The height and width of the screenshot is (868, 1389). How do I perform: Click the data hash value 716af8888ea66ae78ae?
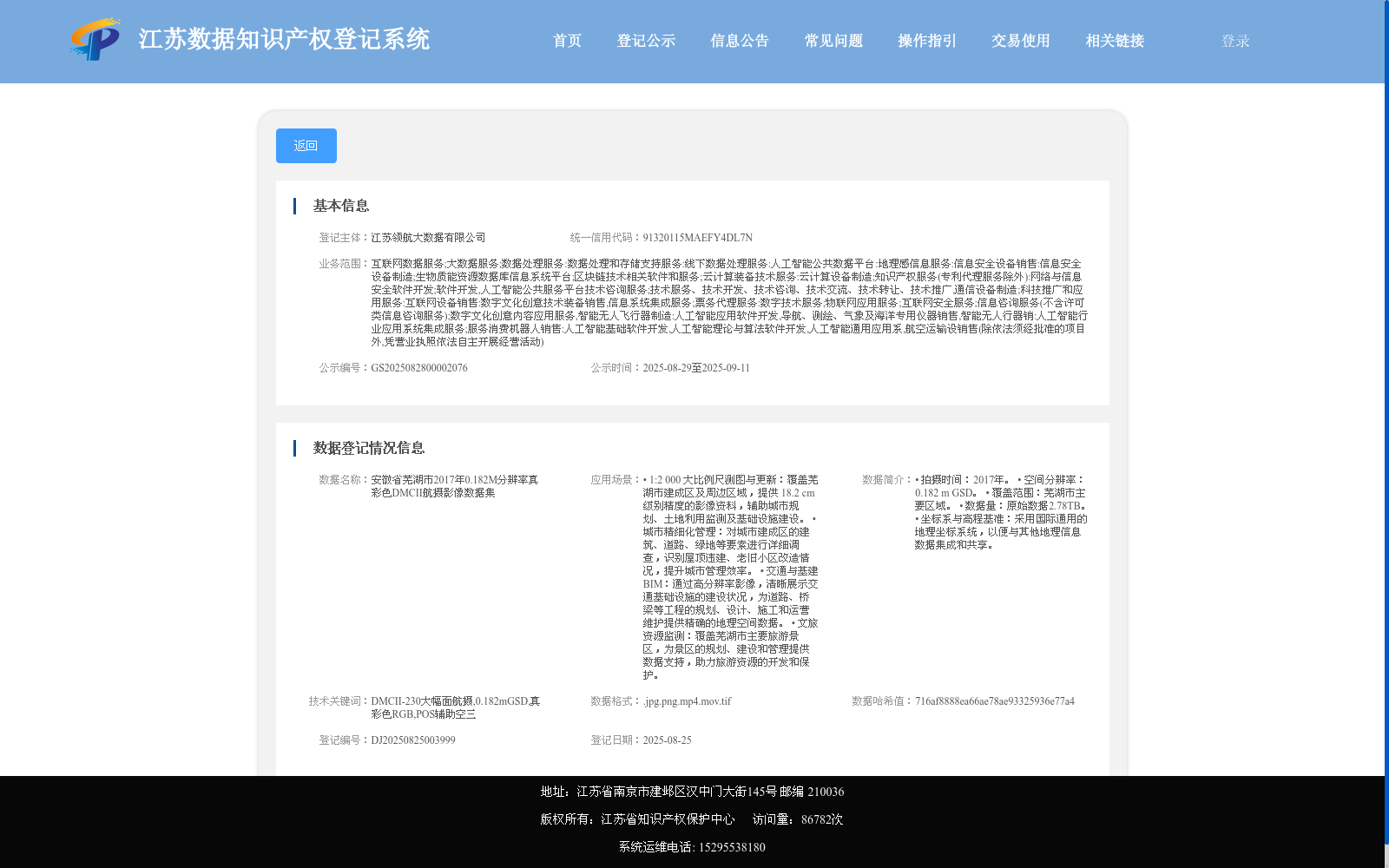tap(995, 701)
